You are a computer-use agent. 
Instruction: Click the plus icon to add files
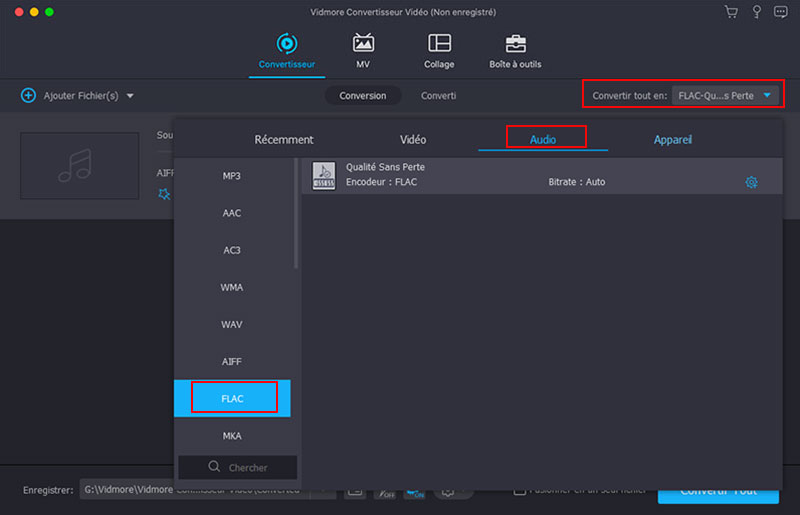coord(28,96)
